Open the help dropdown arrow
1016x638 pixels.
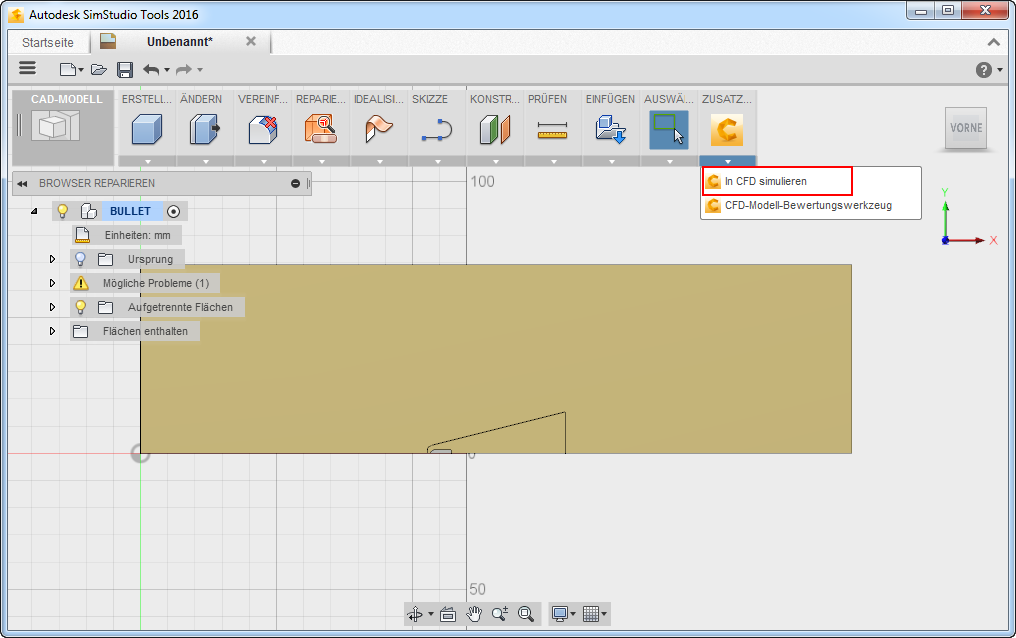coord(1000,70)
